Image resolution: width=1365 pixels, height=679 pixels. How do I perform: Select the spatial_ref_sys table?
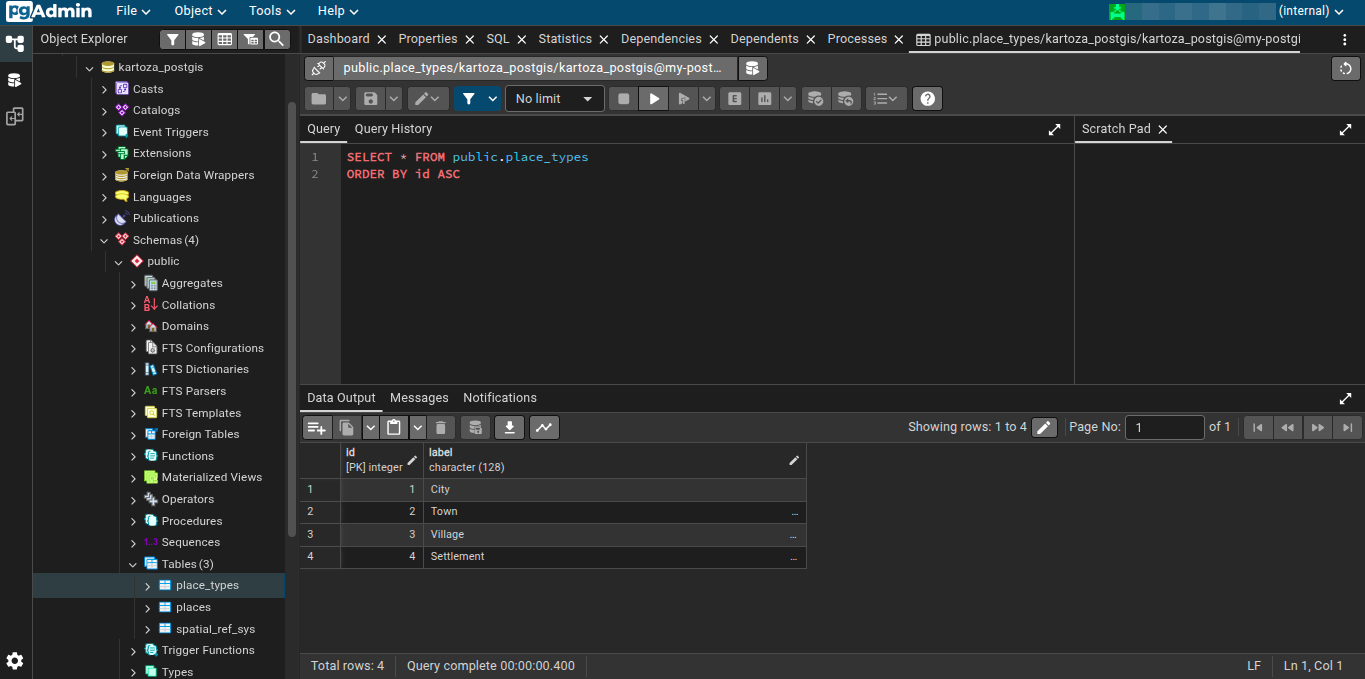pyautogui.click(x=215, y=630)
